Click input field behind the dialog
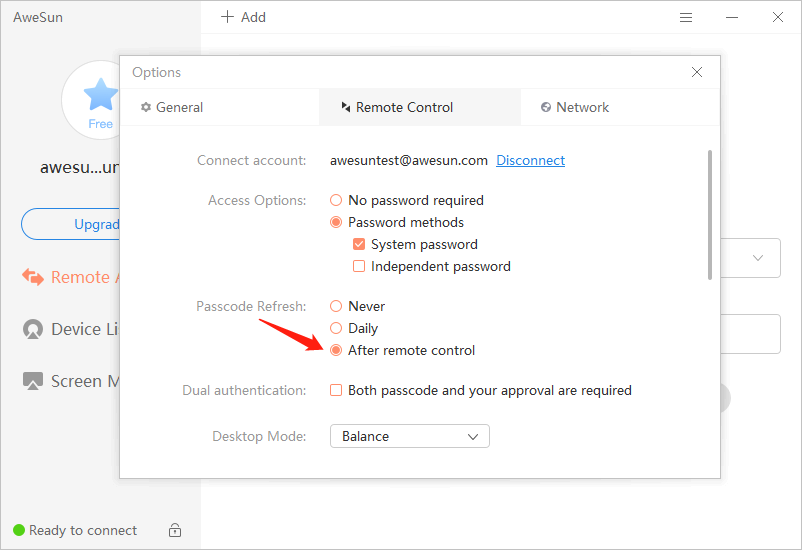This screenshot has height=550, width=802. point(750,334)
